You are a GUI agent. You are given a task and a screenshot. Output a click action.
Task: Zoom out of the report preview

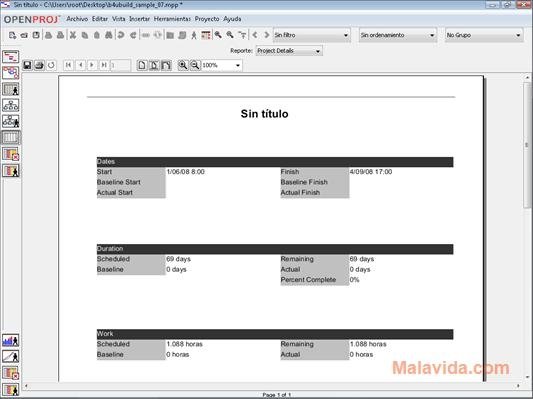[x=195, y=65]
